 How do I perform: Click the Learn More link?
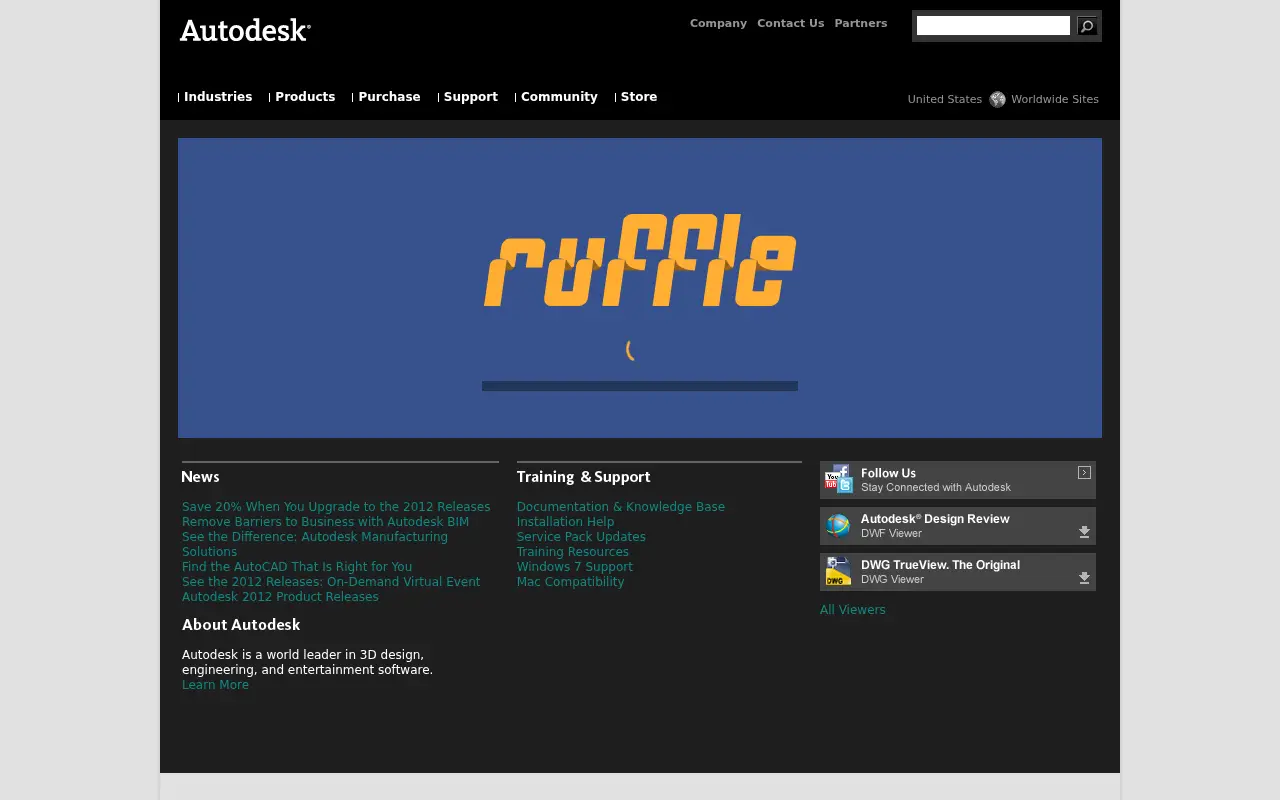215,685
